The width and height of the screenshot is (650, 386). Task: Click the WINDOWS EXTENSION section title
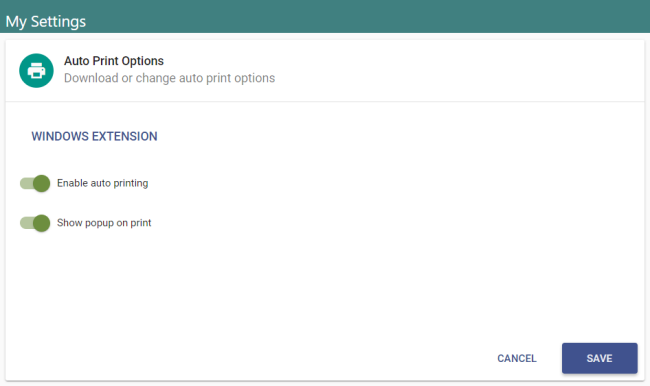pyautogui.click(x=95, y=136)
